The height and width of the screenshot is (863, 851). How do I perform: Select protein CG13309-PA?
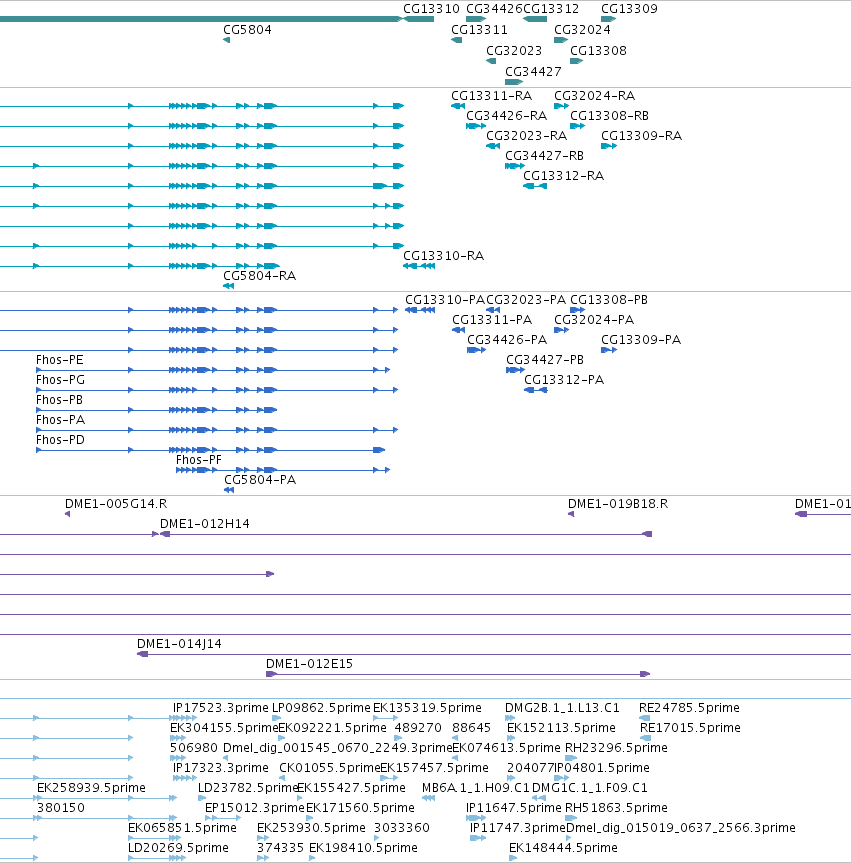pos(641,340)
